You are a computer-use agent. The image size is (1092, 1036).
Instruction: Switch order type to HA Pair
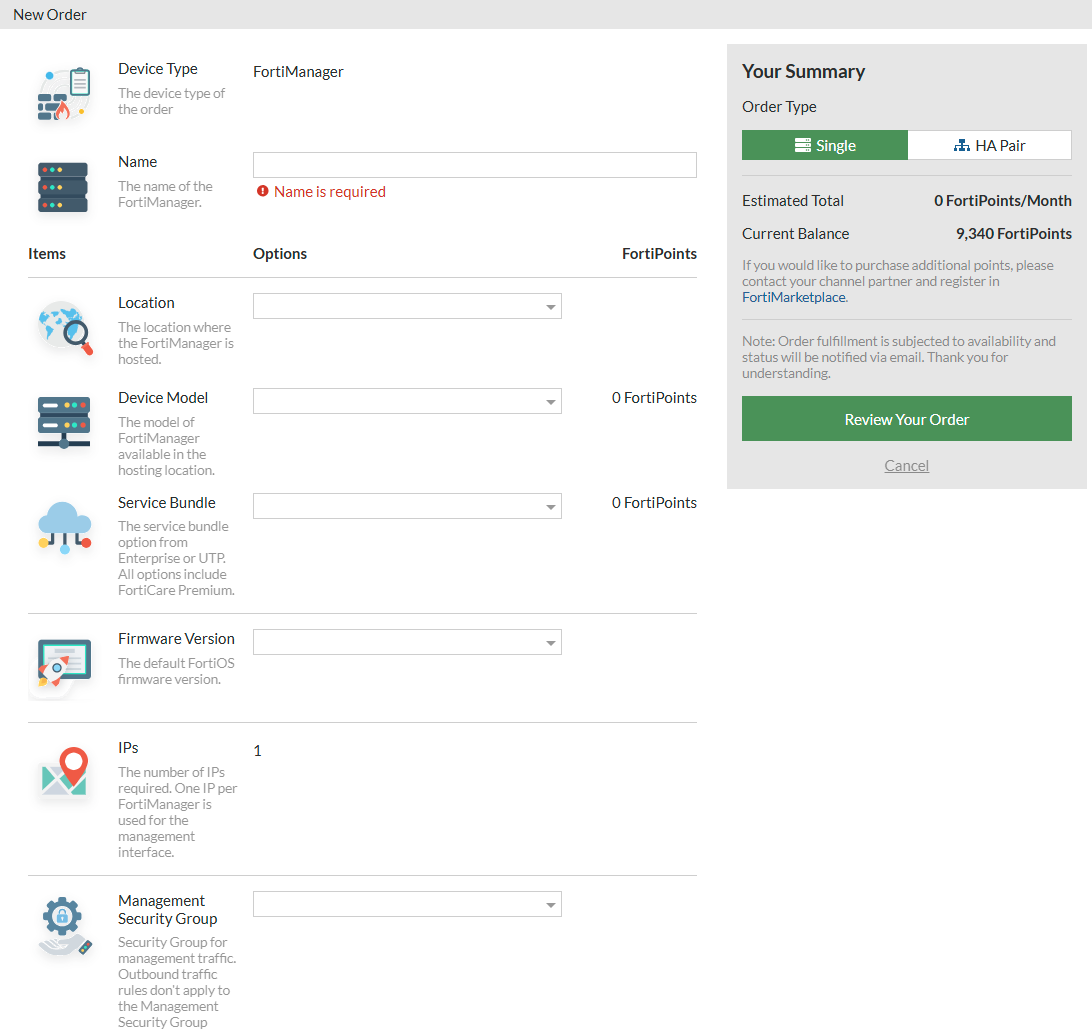pyautogui.click(x=990, y=145)
